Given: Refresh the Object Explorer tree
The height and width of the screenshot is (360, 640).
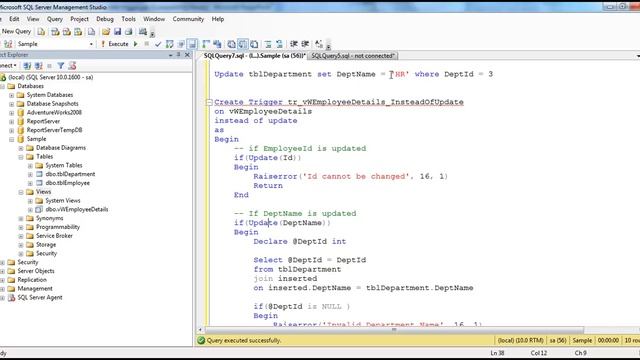Looking at the screenshot, I should (72, 66).
